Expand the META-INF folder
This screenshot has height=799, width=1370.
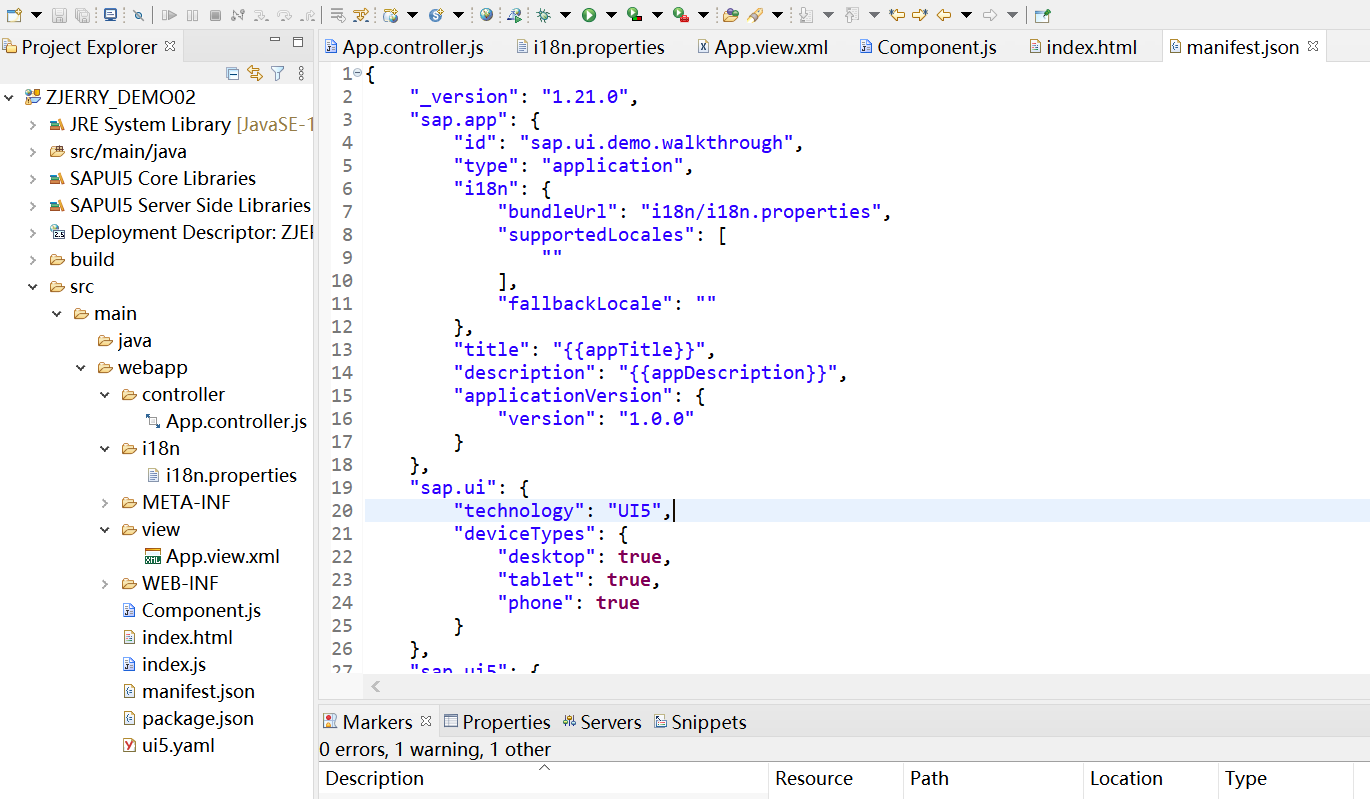pos(106,502)
